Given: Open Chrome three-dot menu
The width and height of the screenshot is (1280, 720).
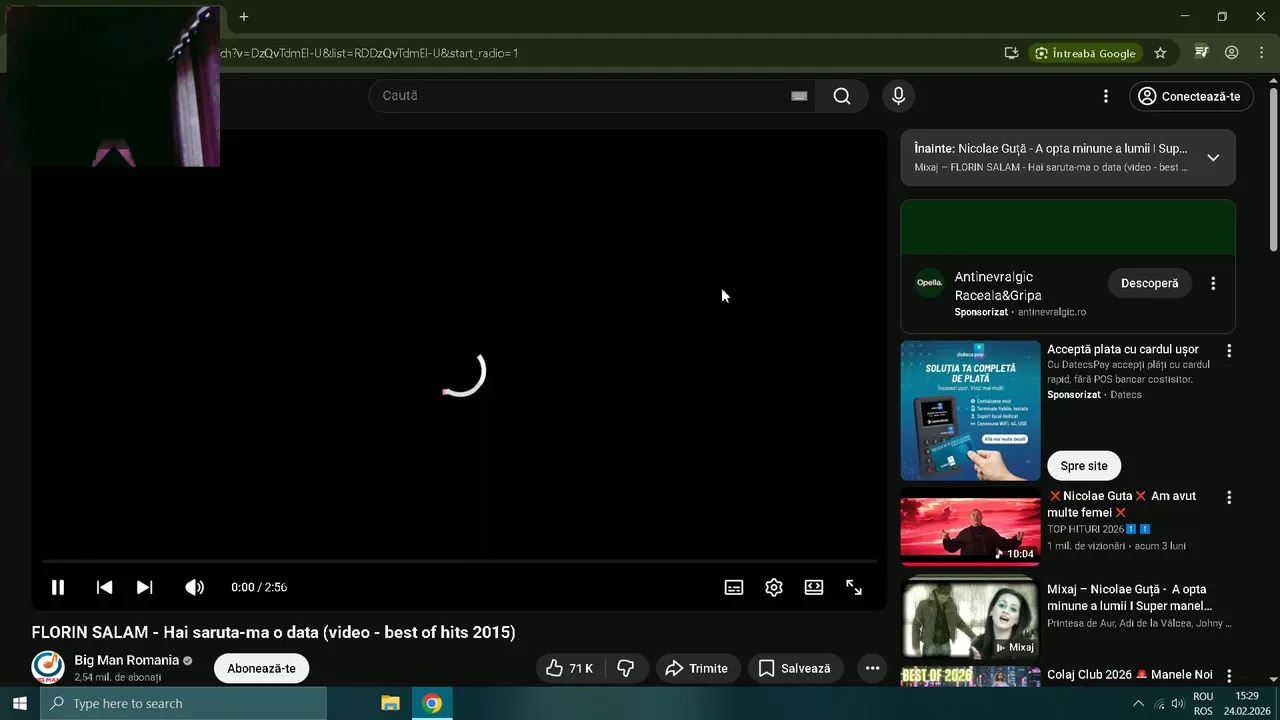Looking at the screenshot, I should pyautogui.click(x=1262, y=52).
